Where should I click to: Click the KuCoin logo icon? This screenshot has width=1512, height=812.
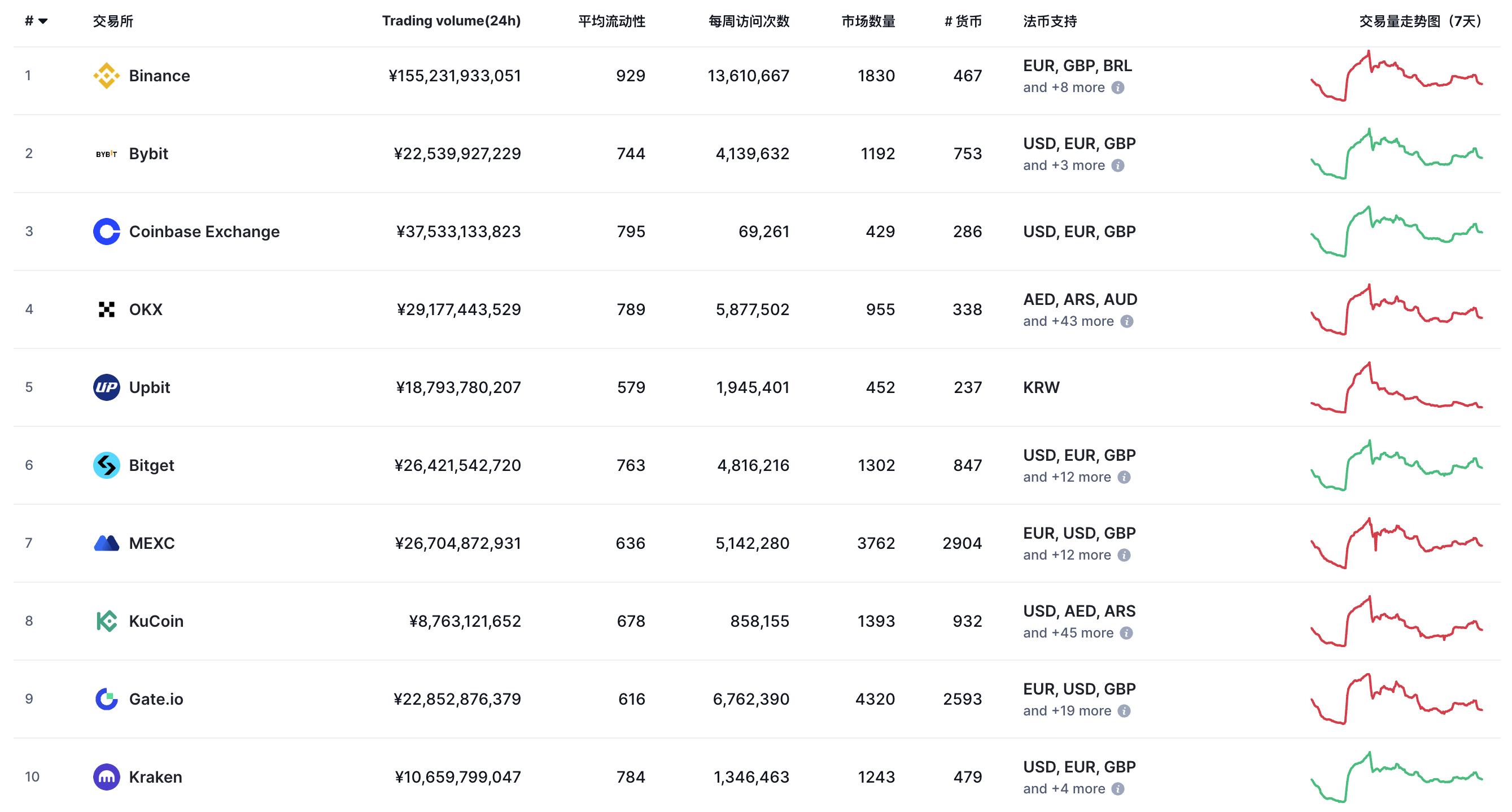(x=106, y=621)
